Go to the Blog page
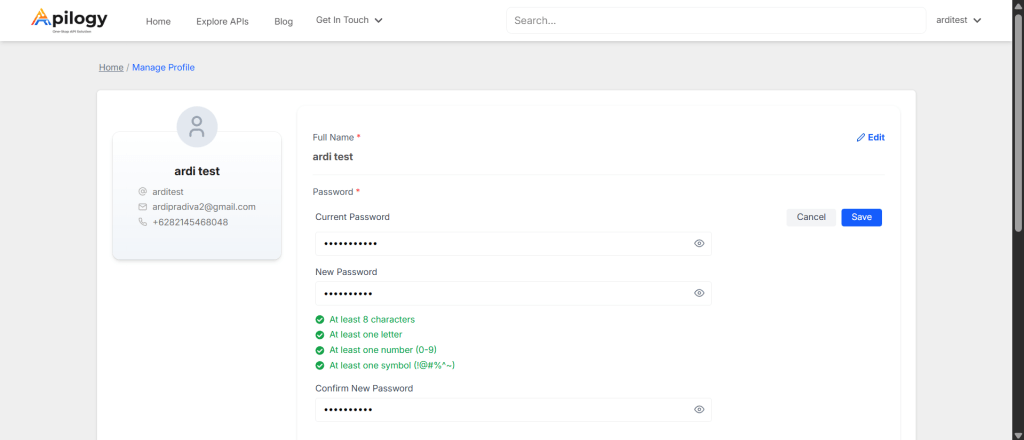1024x440 pixels. [283, 21]
